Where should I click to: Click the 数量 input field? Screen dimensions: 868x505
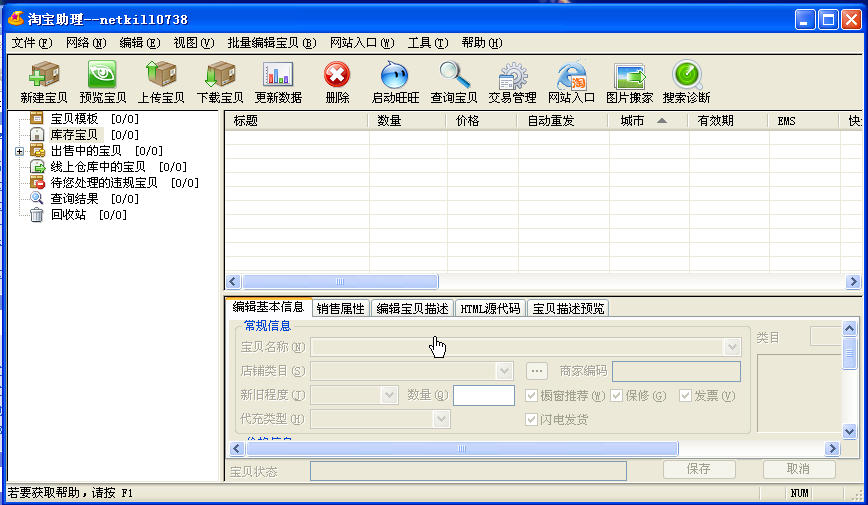coord(484,395)
